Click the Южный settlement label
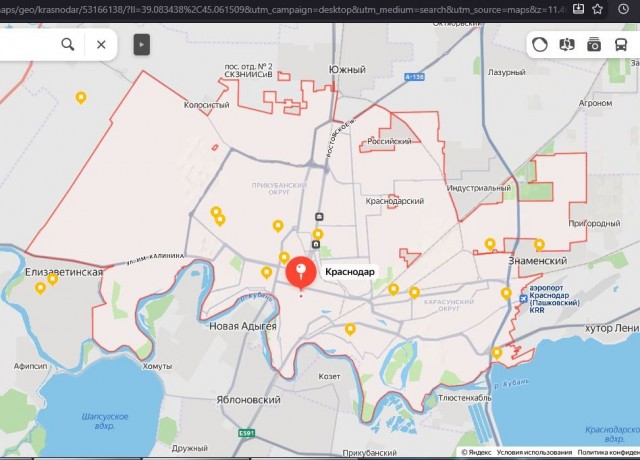This screenshot has width=640, height=460. point(347,70)
